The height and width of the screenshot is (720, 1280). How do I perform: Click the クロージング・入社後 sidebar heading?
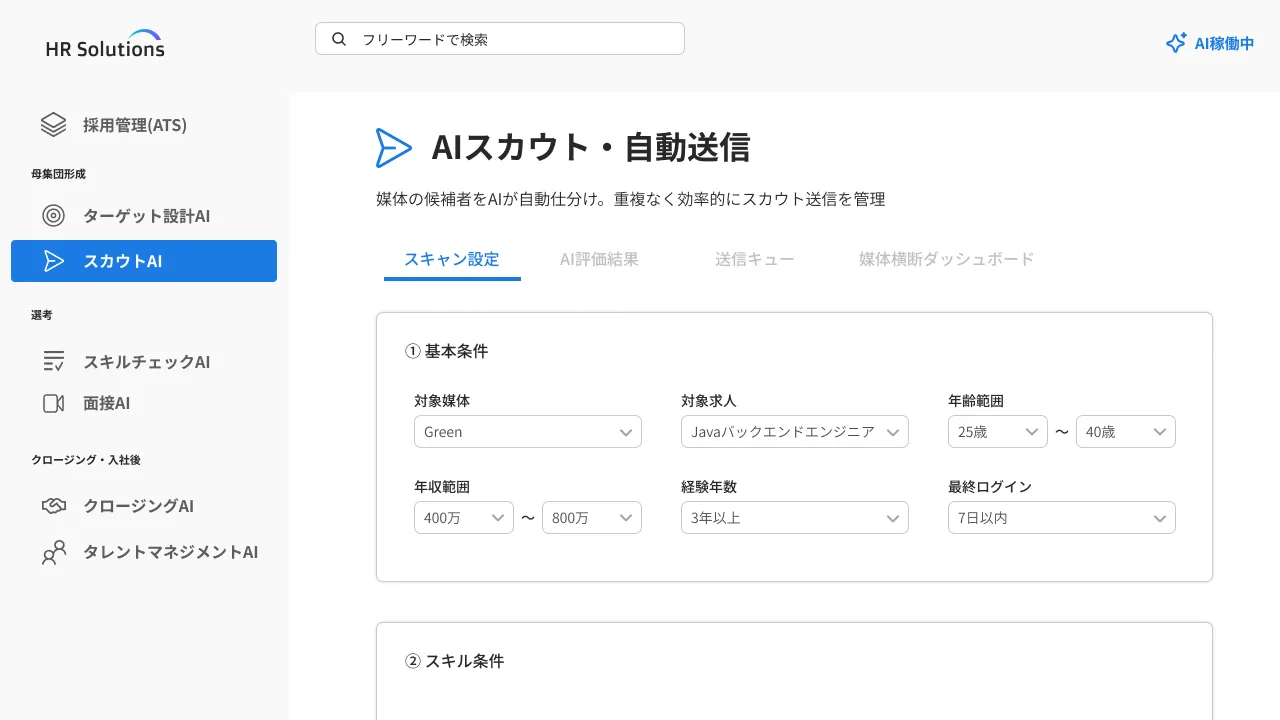[x=86, y=460]
